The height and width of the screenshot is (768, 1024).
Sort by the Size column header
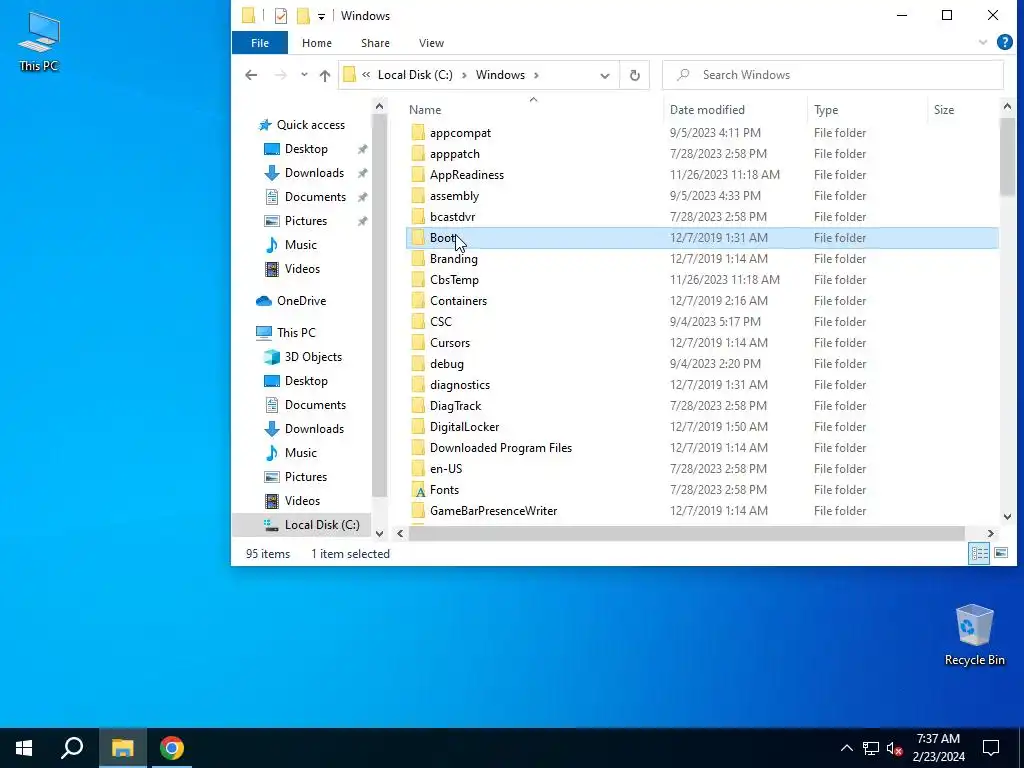[x=962, y=110]
